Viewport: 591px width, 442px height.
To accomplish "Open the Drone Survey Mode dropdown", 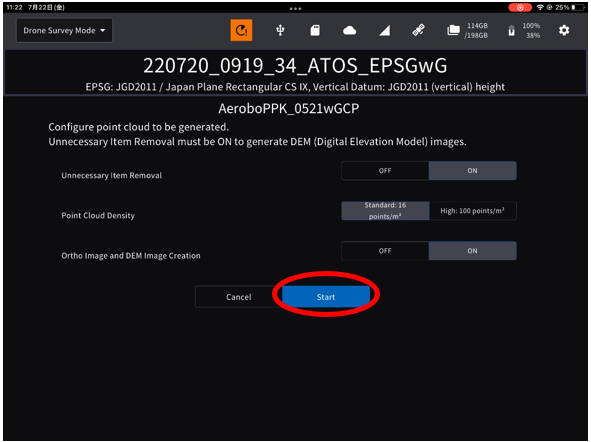I will [64, 31].
